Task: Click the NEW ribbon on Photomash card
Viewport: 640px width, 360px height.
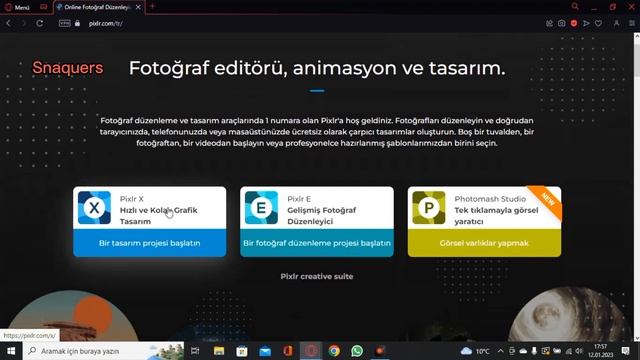Action: 547,200
